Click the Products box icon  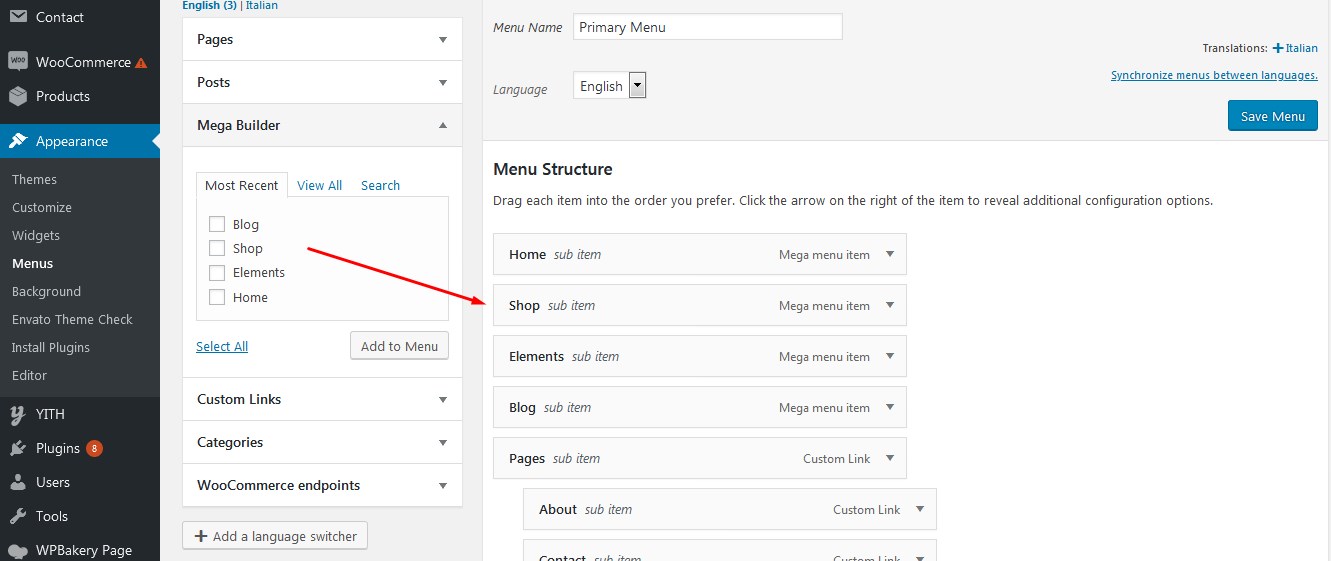(x=18, y=96)
